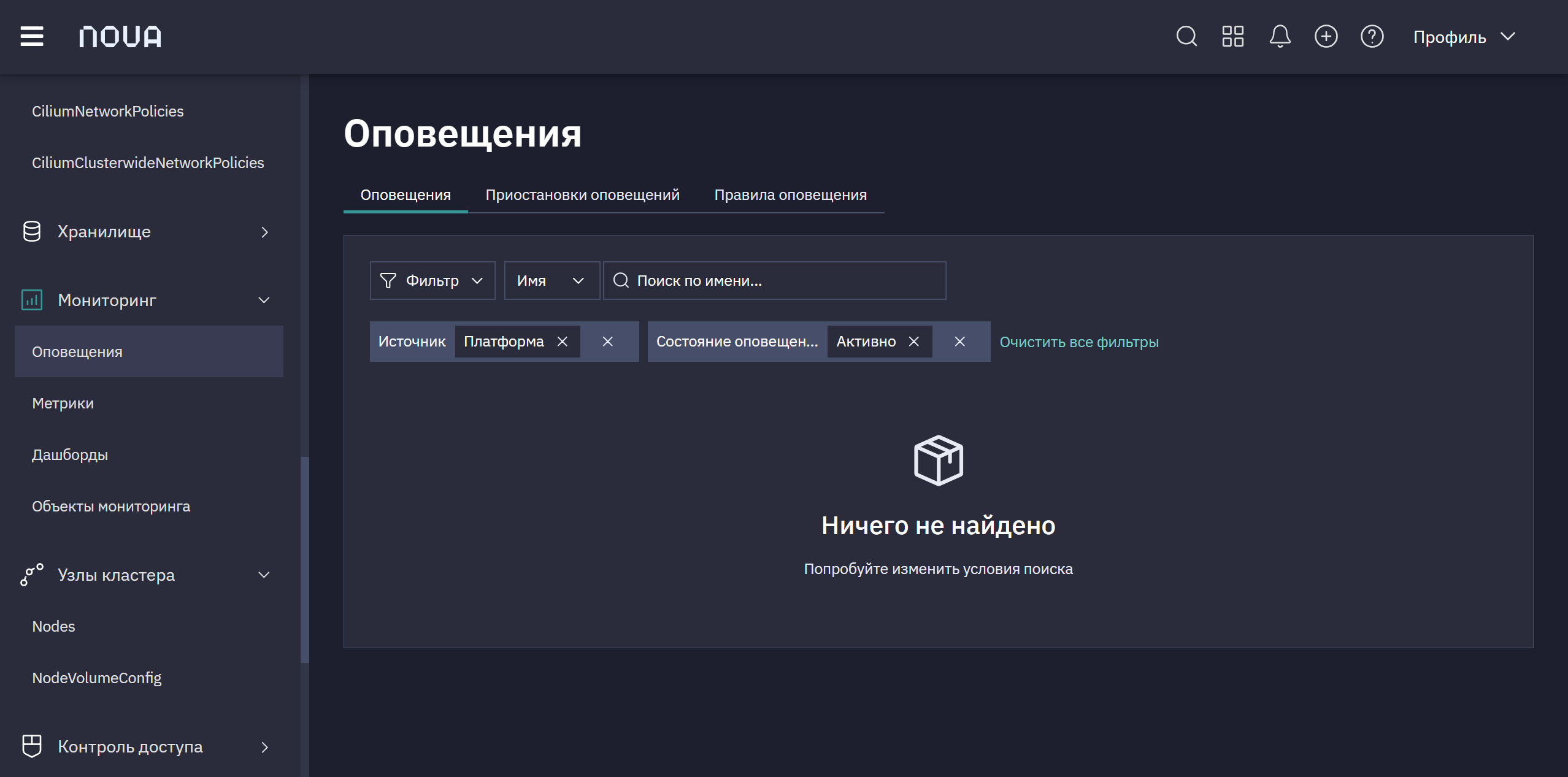Image resolution: width=1568 pixels, height=777 pixels.
Task: Open the notifications bell
Action: [x=1280, y=36]
